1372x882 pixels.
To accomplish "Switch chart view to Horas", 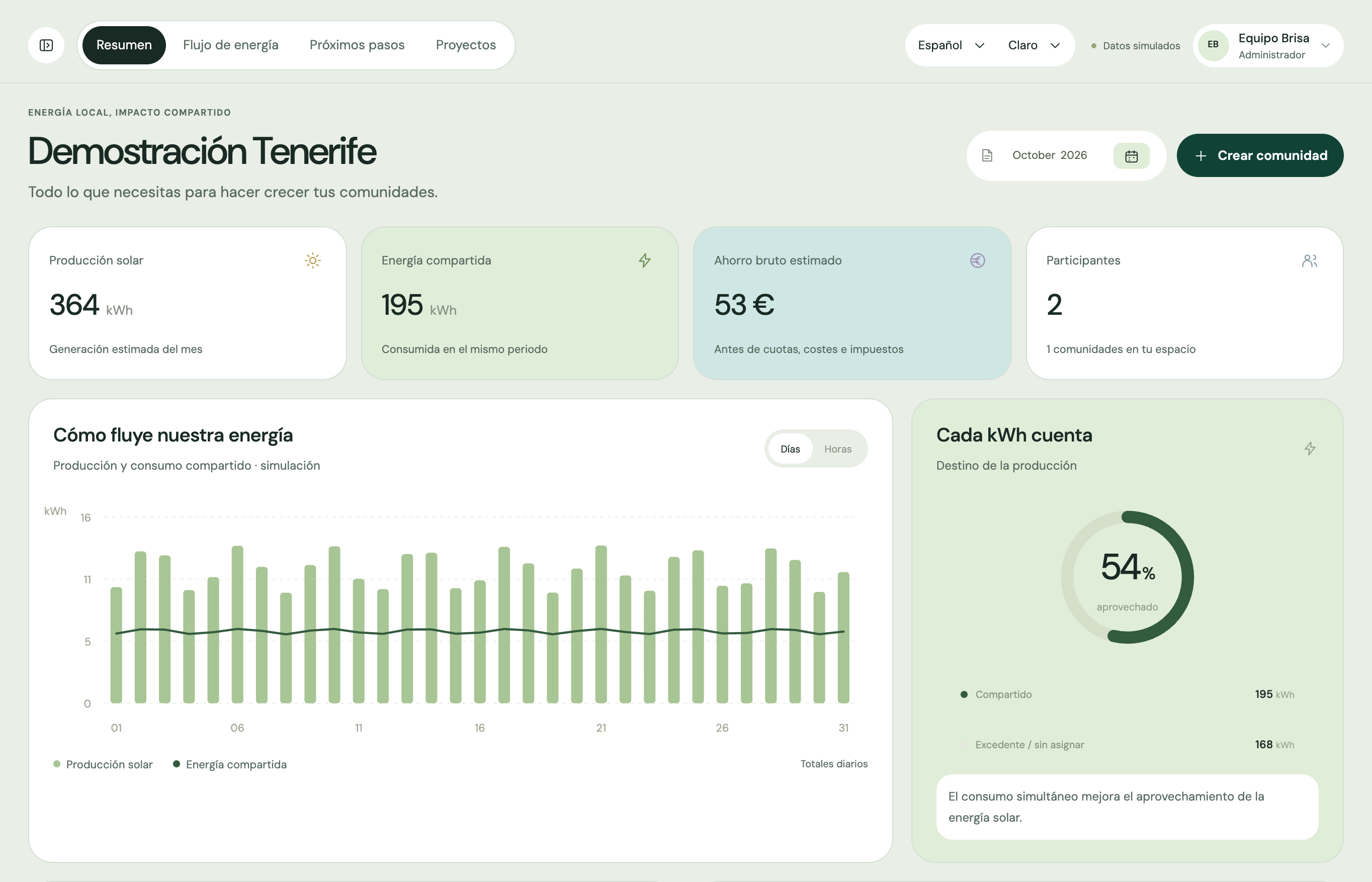I will (837, 449).
